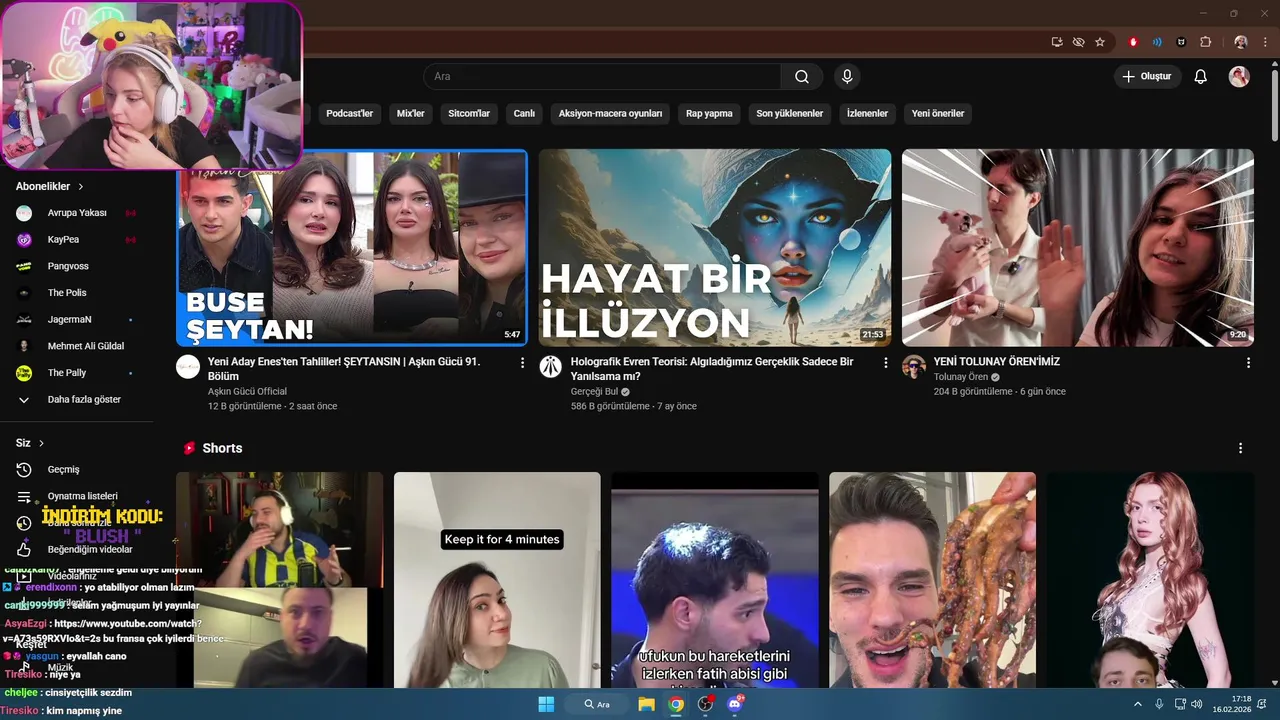Open Oynatma listeleri in sidebar
1280x720 pixels.
coord(76,496)
